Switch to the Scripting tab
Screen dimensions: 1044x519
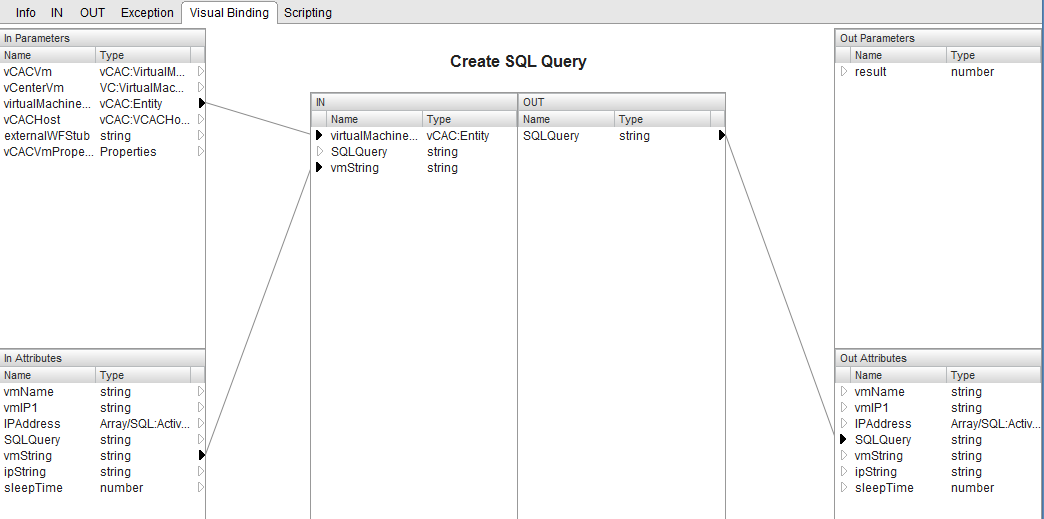pos(307,13)
